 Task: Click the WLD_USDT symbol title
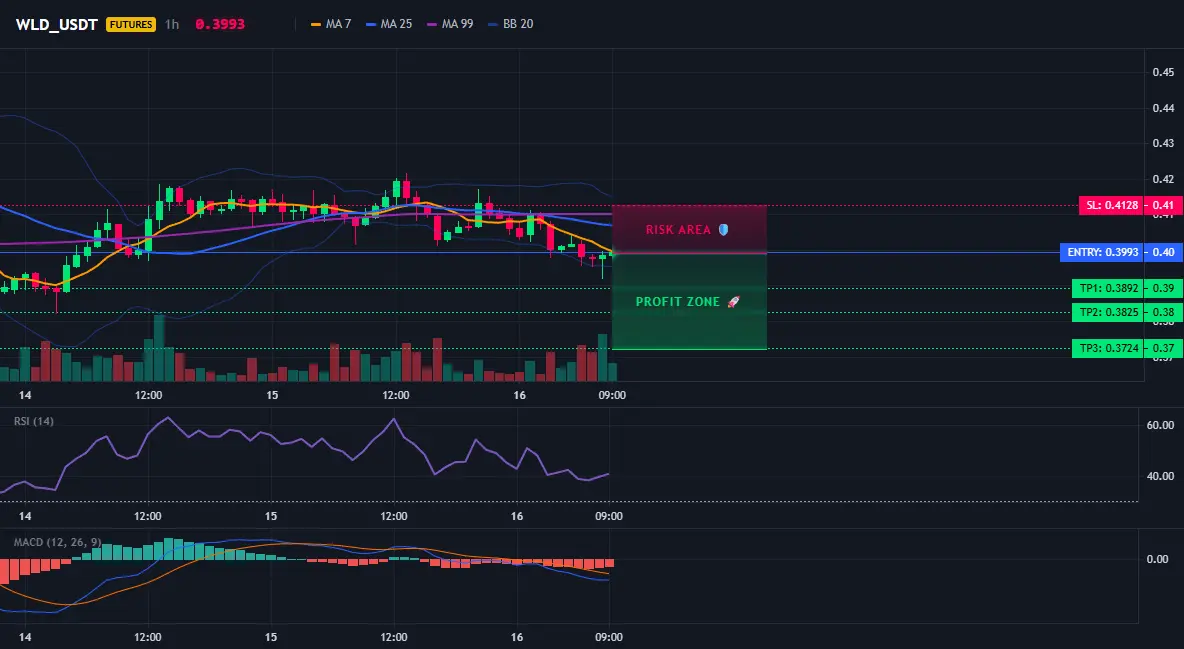57,24
